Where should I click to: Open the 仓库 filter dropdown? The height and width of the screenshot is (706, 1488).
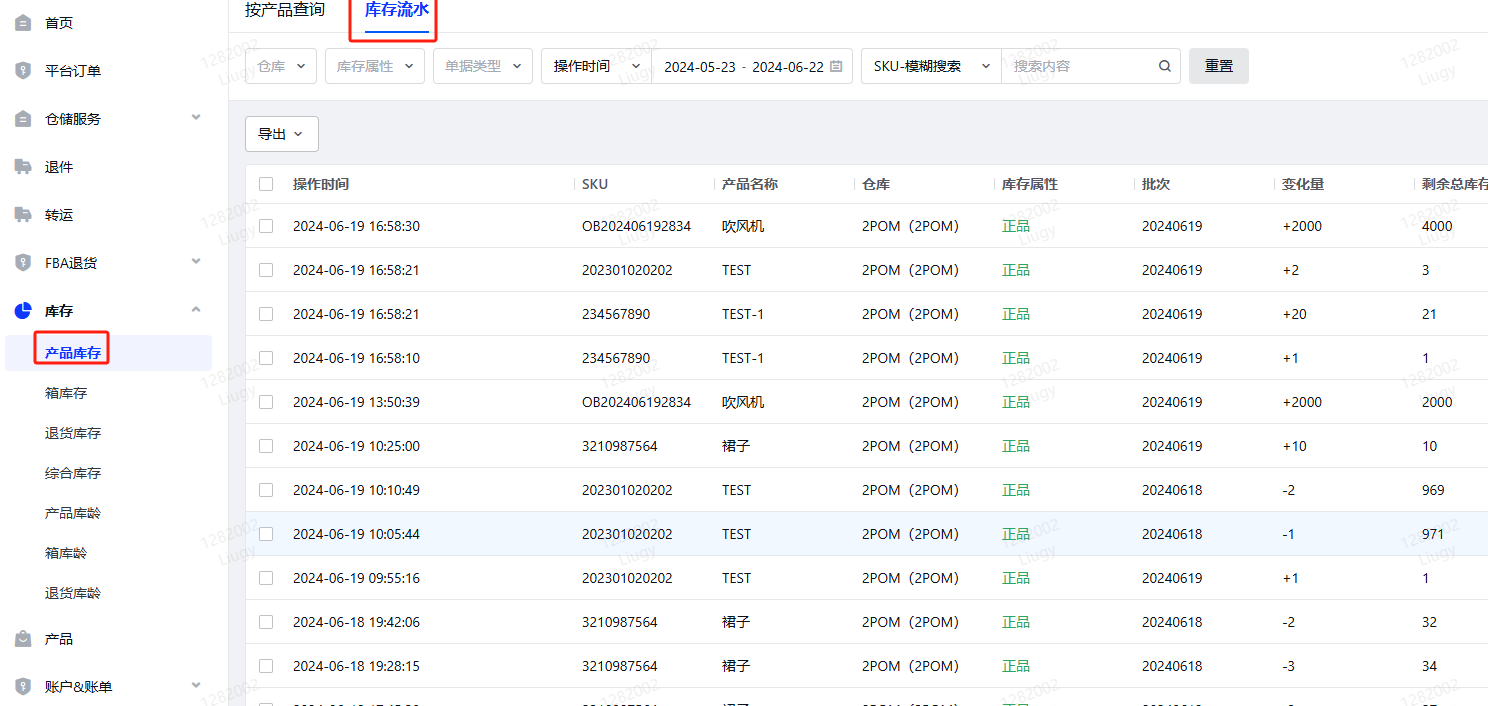(x=281, y=66)
